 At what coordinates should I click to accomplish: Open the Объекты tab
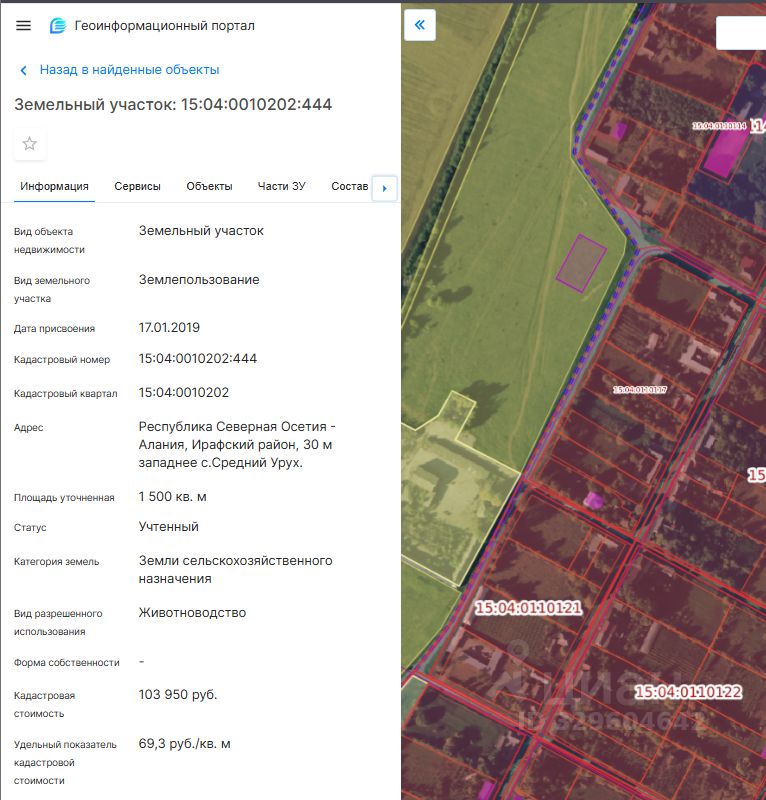209,186
